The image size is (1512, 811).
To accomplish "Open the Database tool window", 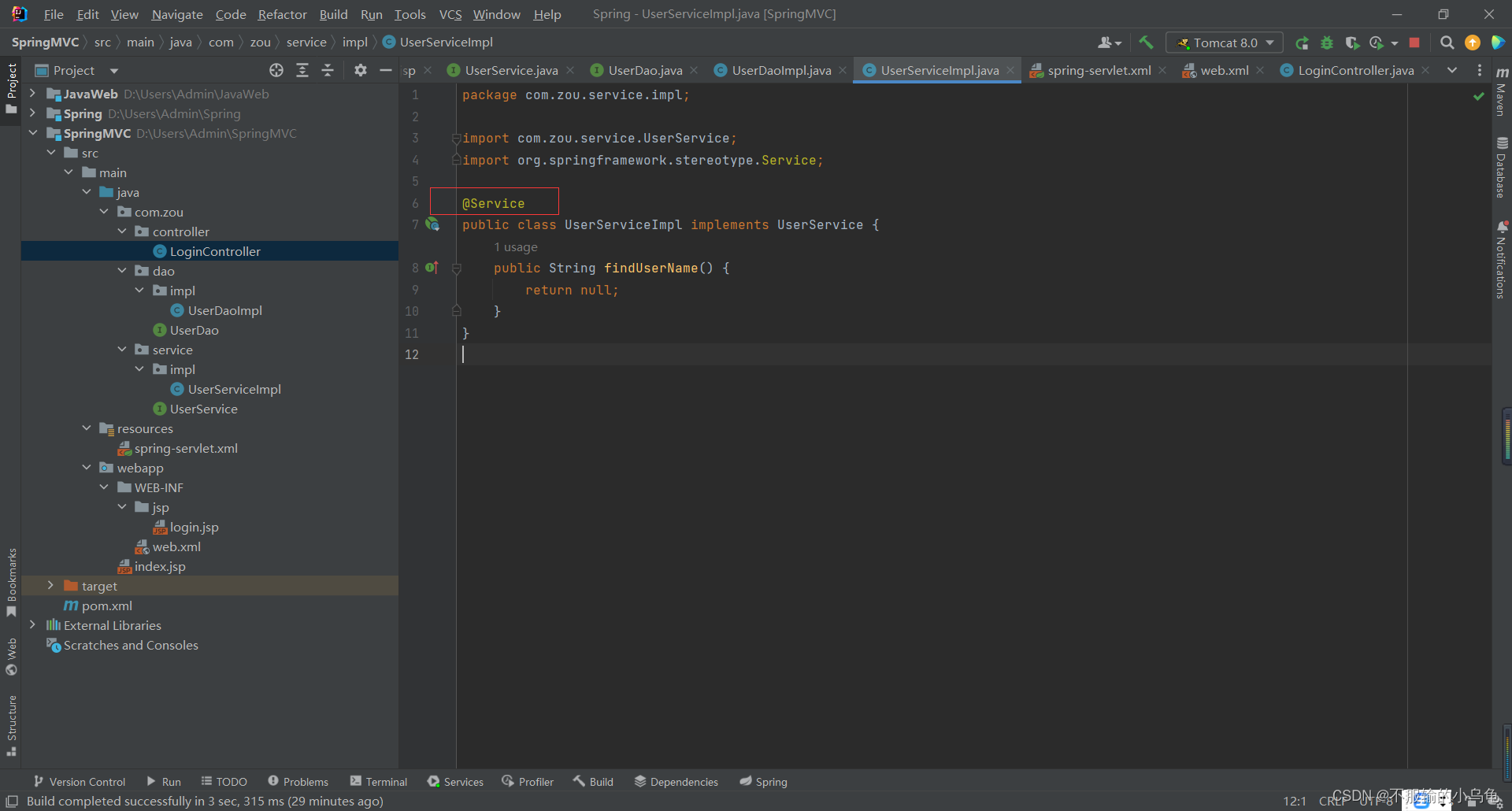I will point(1502,168).
